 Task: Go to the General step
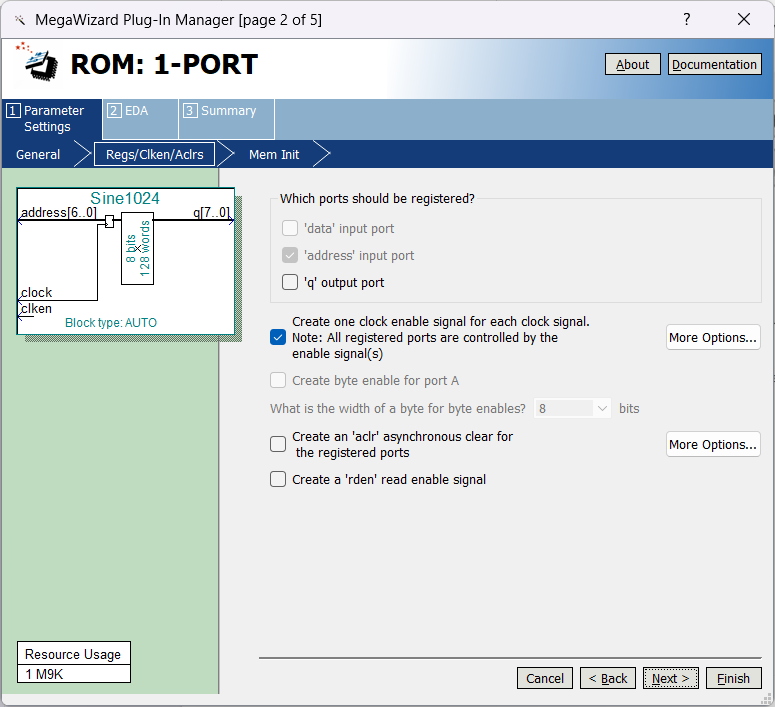(38, 155)
